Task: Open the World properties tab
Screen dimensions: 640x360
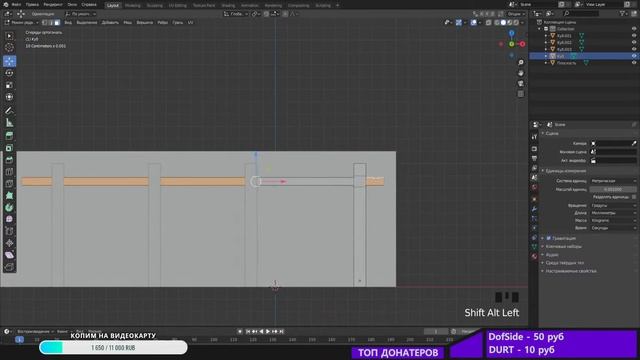Action: (534, 188)
